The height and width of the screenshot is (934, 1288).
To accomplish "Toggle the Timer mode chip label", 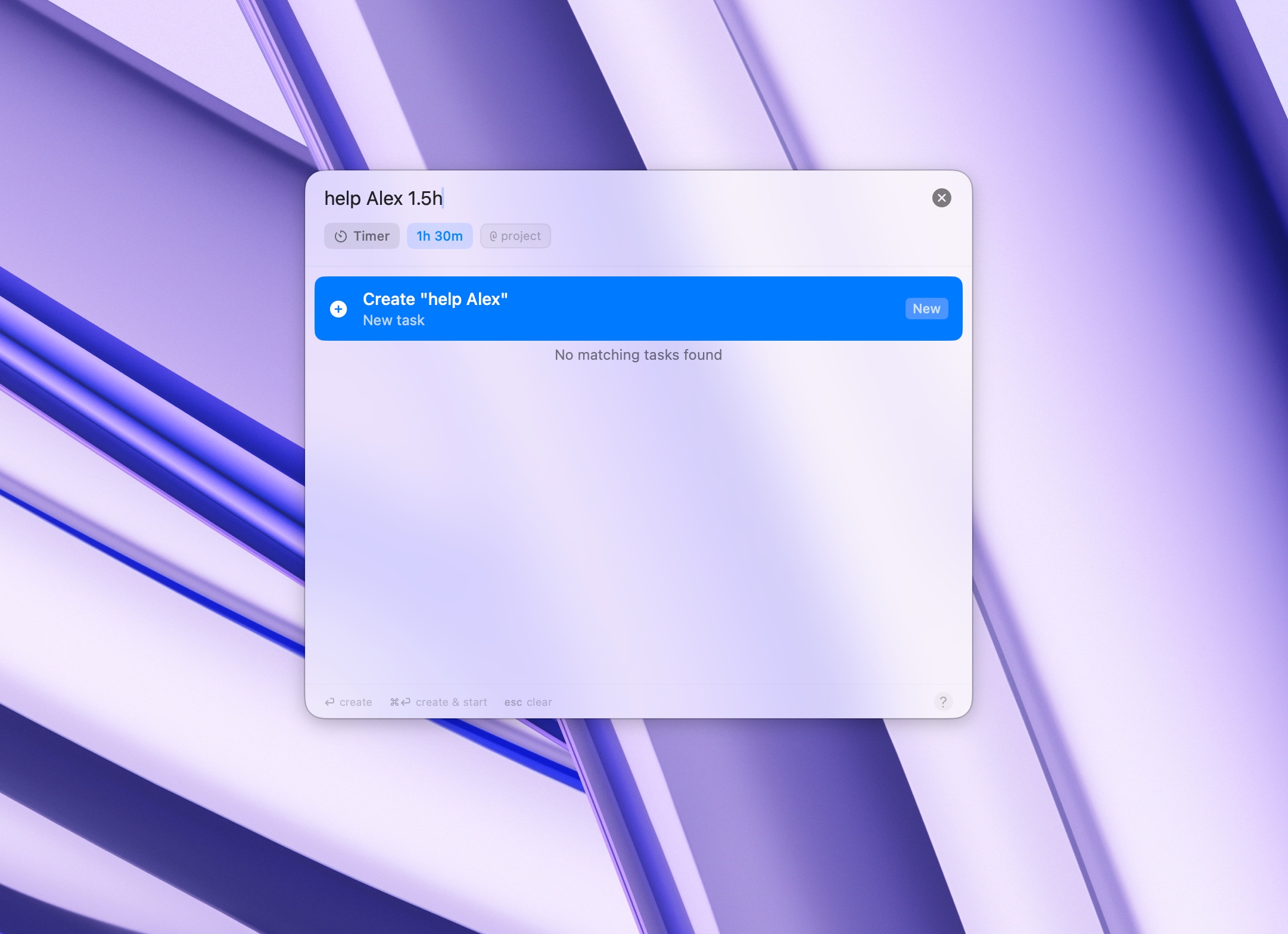I will click(x=371, y=236).
